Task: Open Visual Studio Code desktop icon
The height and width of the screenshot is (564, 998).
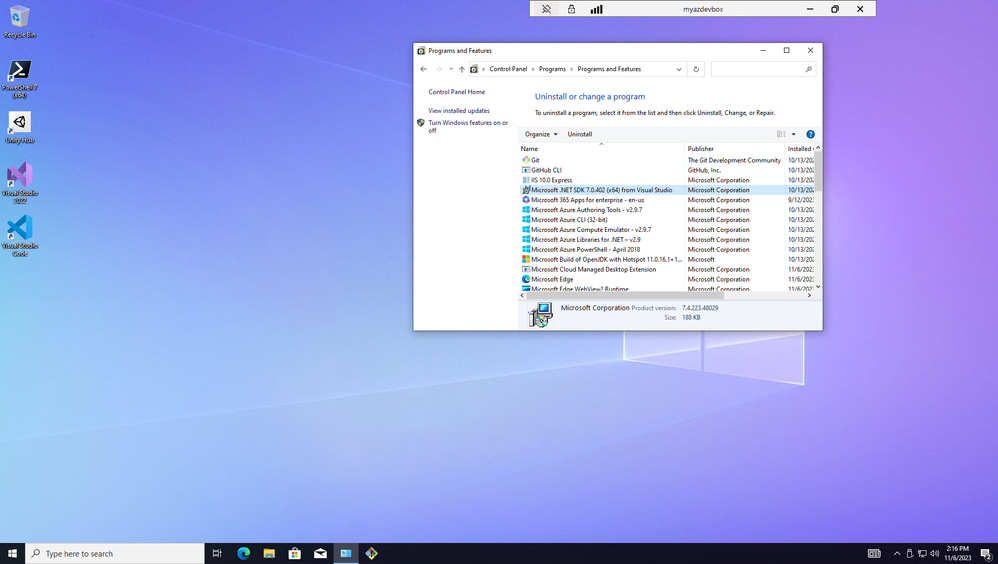Action: tap(19, 234)
